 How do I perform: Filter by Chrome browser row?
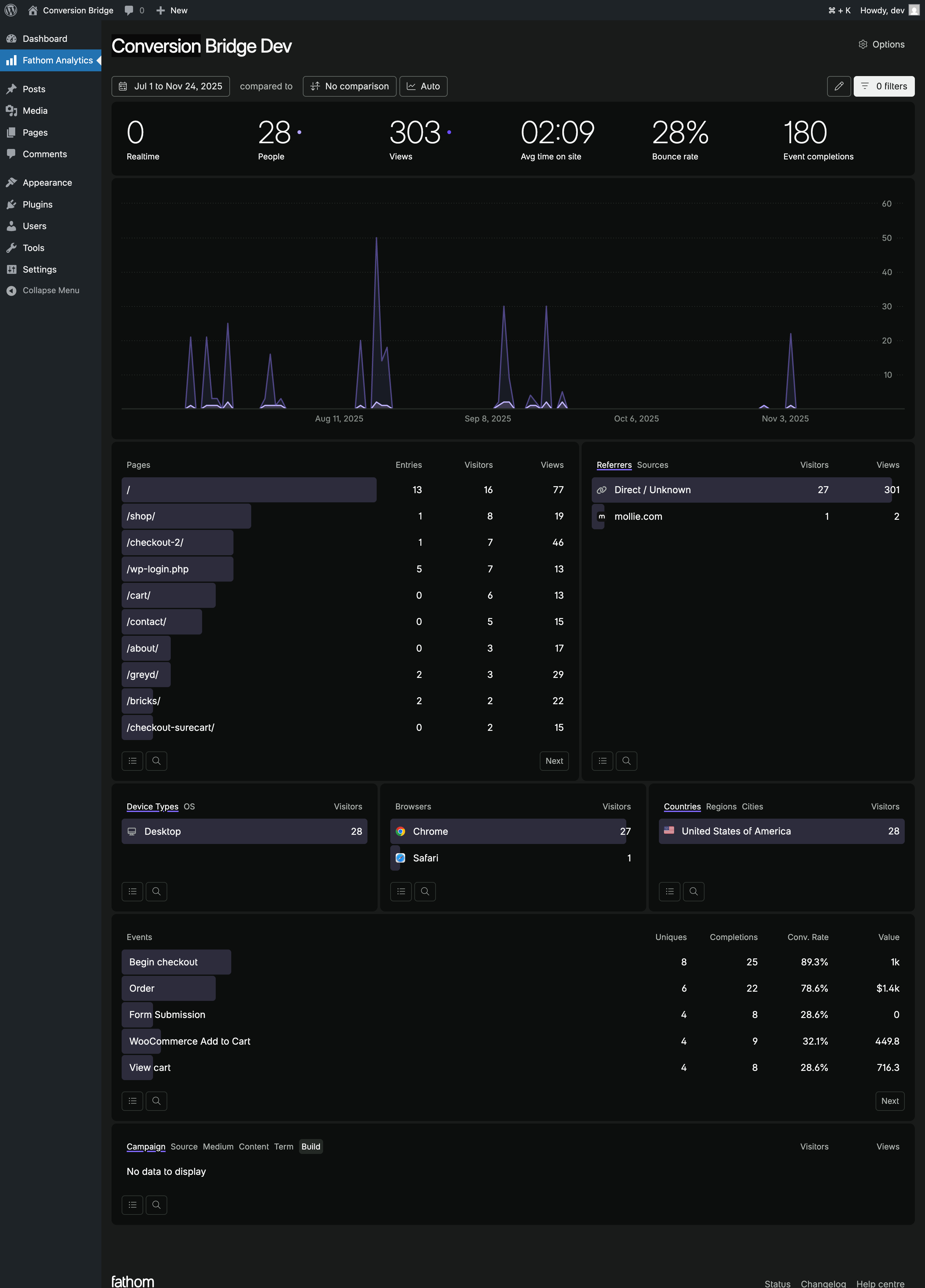point(513,831)
